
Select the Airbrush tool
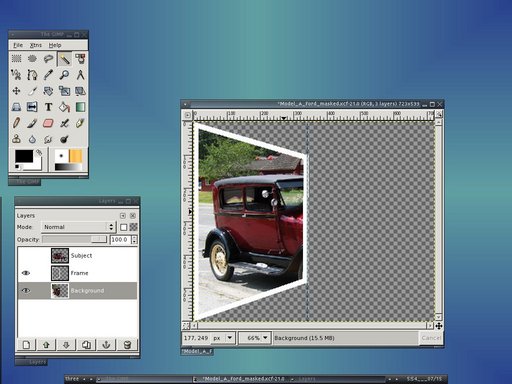click(64, 123)
